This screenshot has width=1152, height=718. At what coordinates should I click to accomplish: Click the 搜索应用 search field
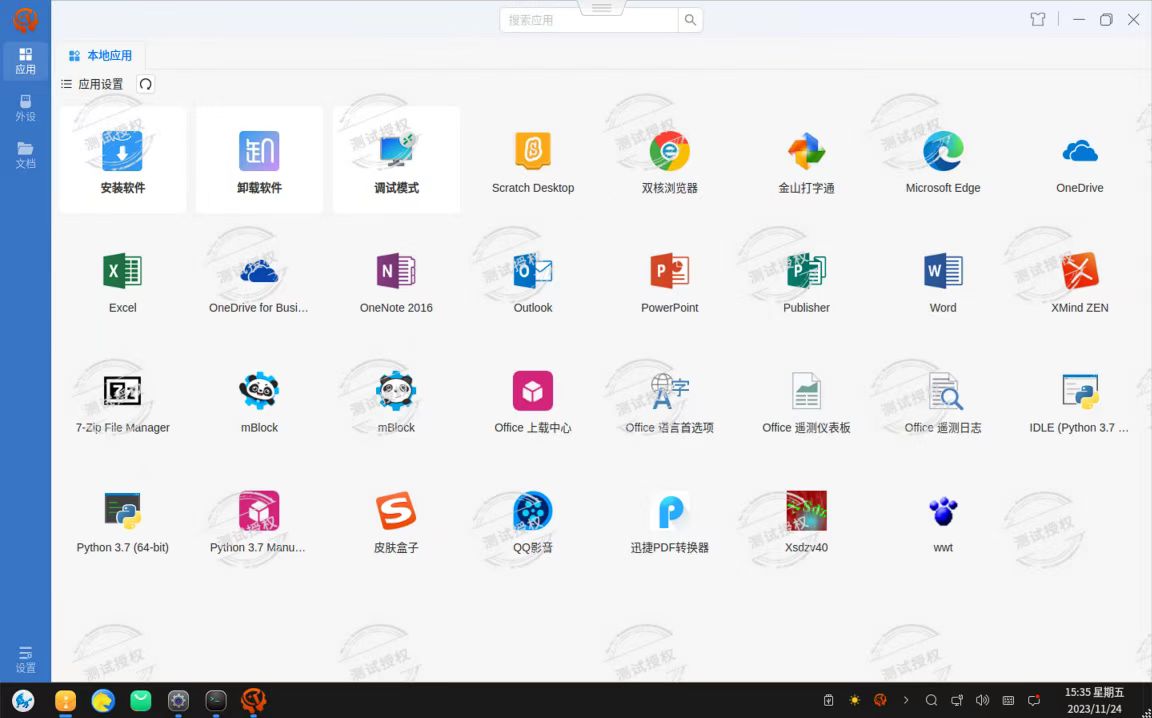588,20
